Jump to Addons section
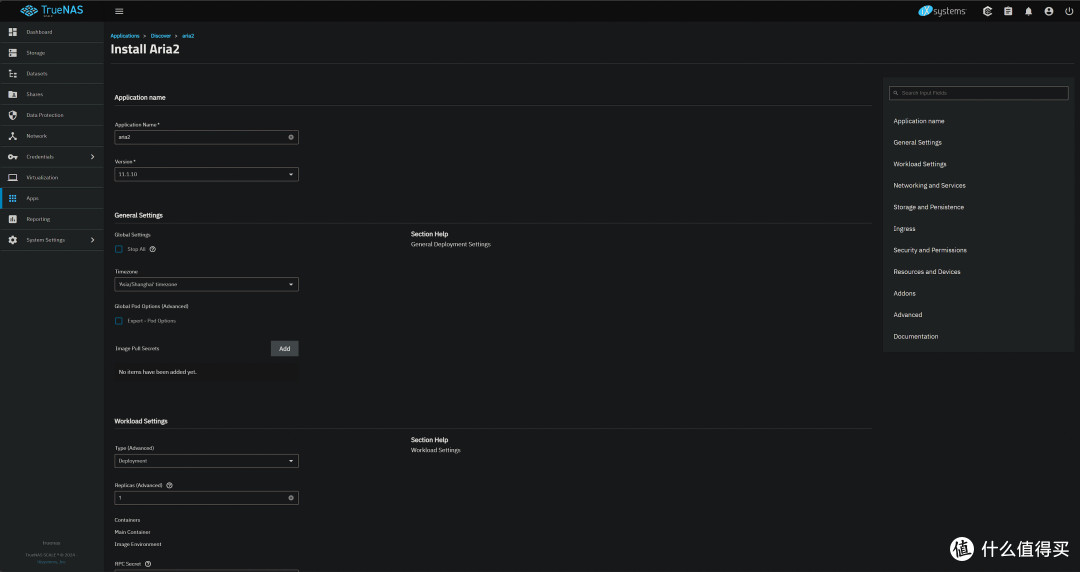Screen dimensions: 1080x572 coord(904,294)
